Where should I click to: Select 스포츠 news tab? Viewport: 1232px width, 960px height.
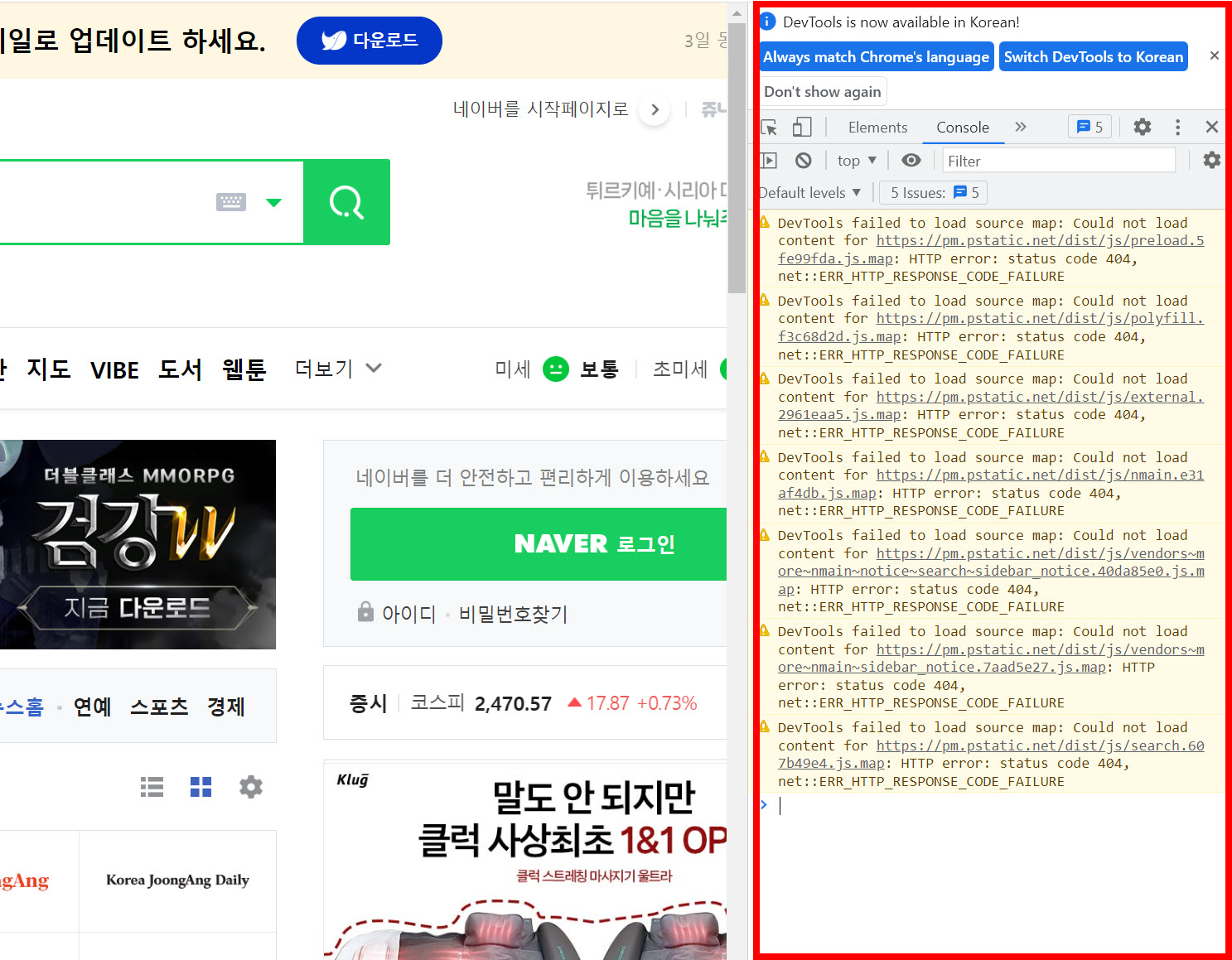pos(159,707)
